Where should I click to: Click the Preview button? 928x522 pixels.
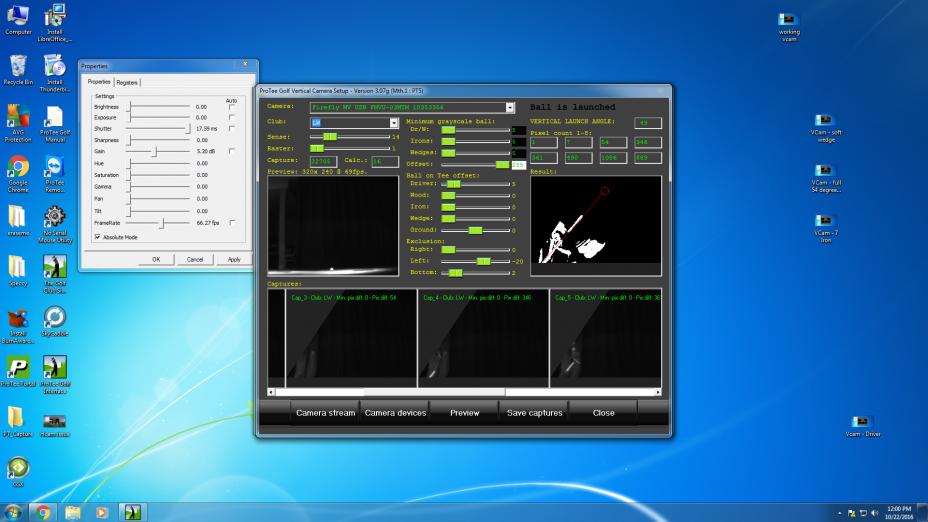pos(465,413)
